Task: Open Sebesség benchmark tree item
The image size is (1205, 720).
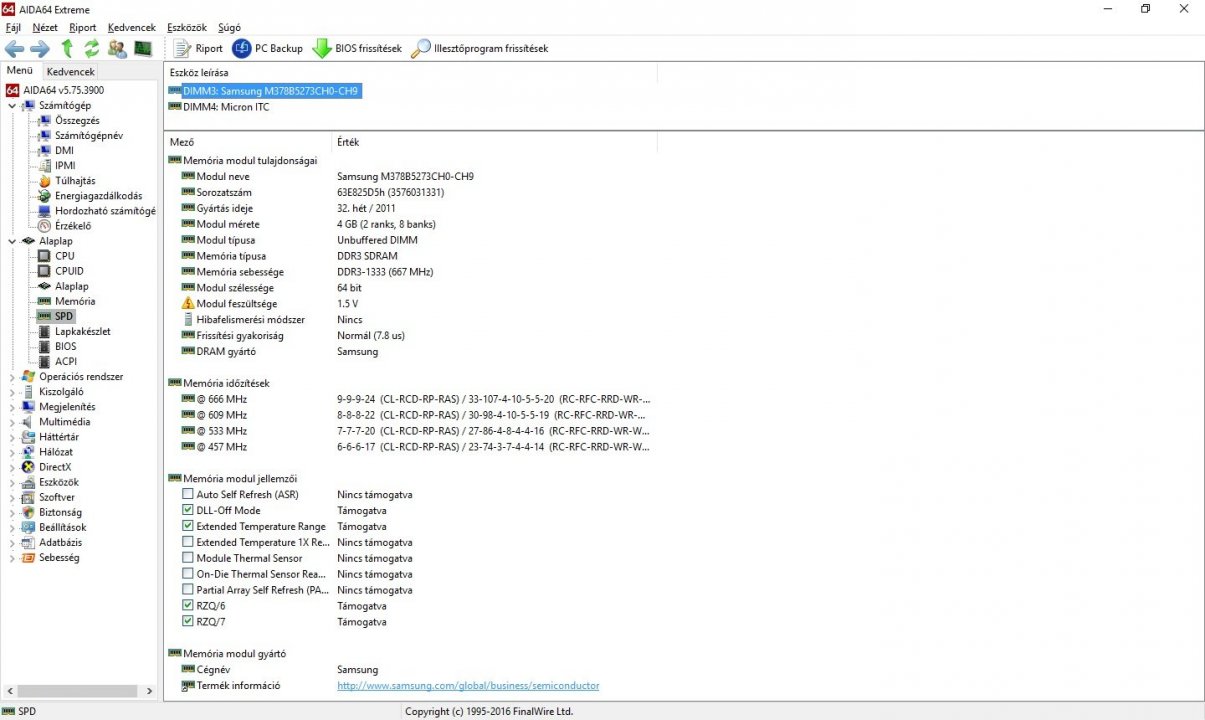Action: coord(59,557)
